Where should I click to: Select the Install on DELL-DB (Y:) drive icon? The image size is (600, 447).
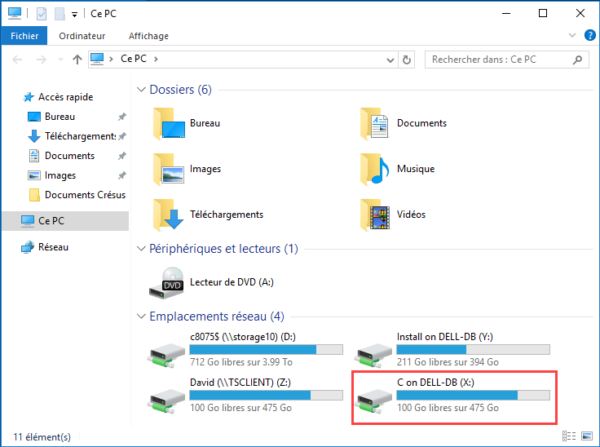[373, 356]
